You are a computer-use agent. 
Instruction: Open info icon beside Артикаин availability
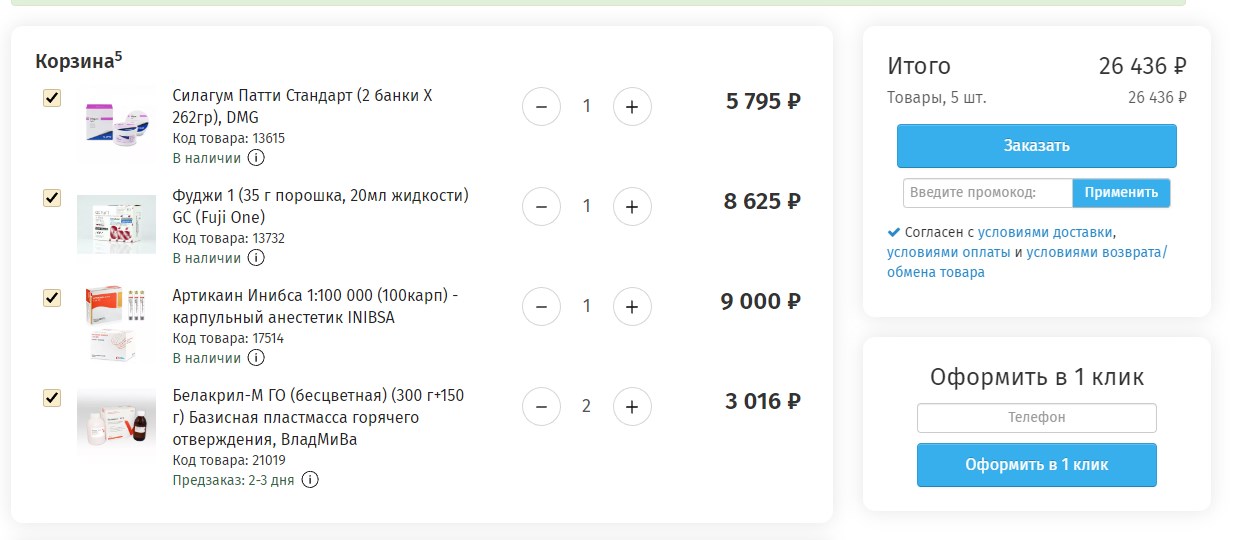[256, 358]
